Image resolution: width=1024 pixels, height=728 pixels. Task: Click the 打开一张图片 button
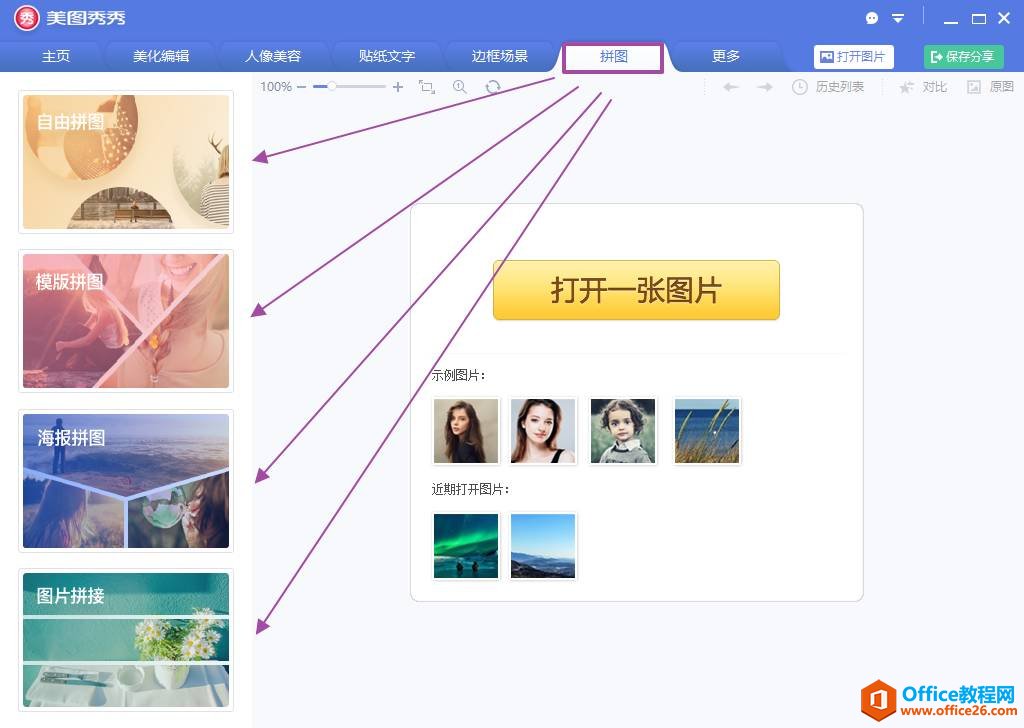[636, 290]
